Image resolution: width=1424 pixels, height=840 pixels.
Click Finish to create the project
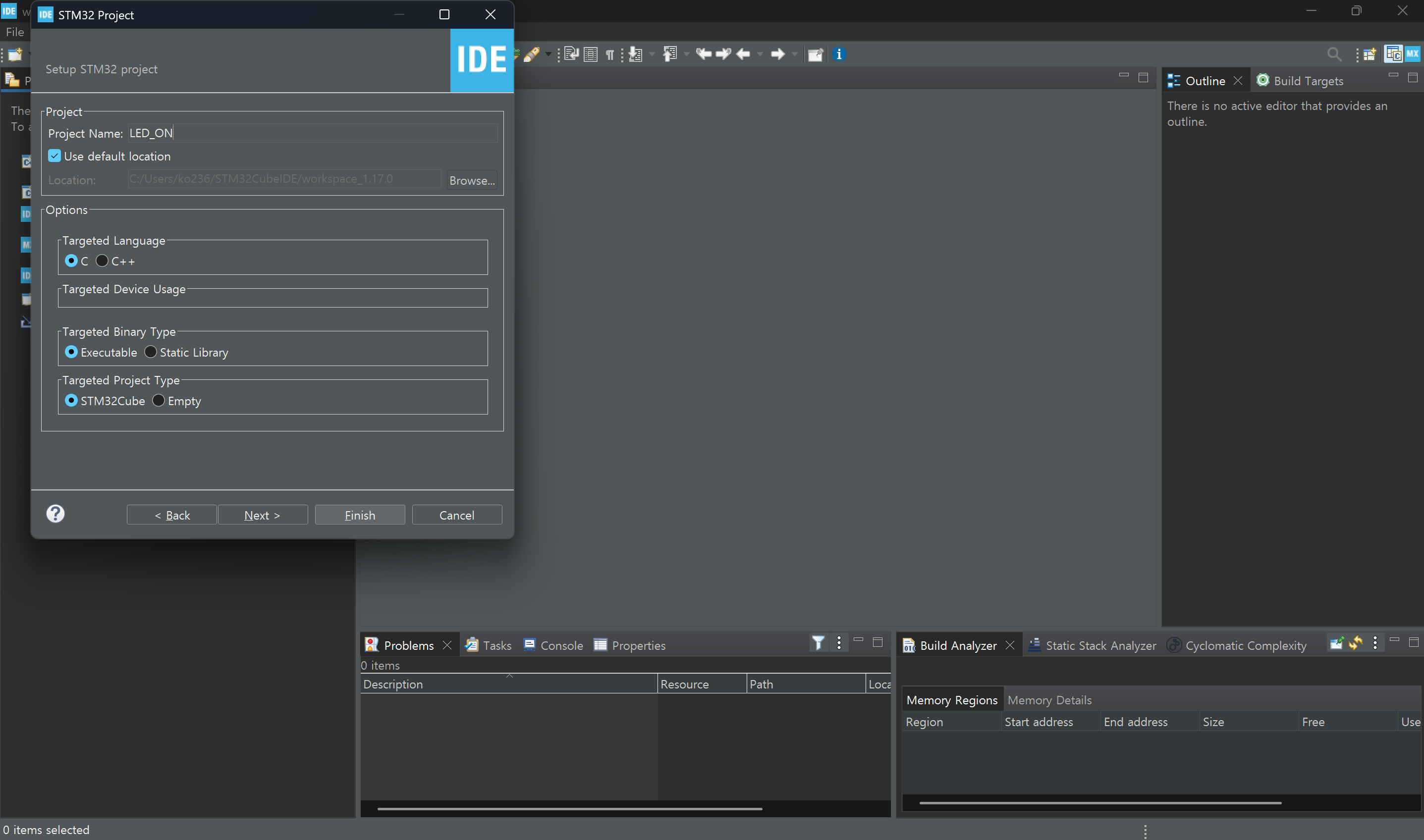click(x=360, y=515)
